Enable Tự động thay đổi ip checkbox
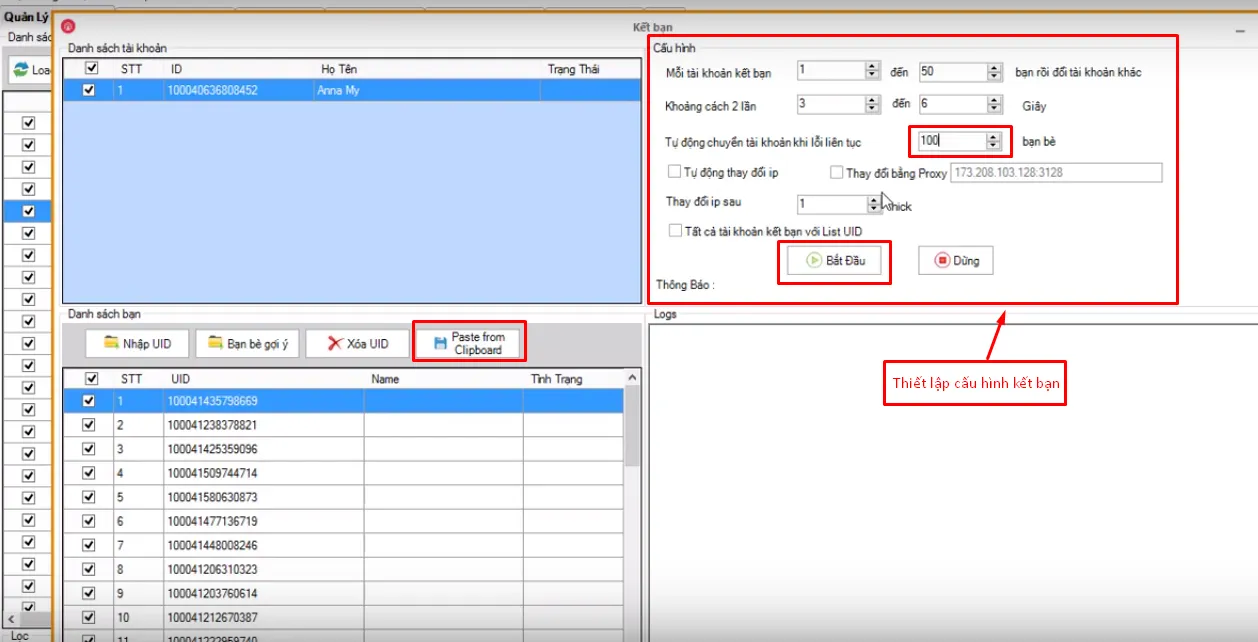 coord(675,173)
